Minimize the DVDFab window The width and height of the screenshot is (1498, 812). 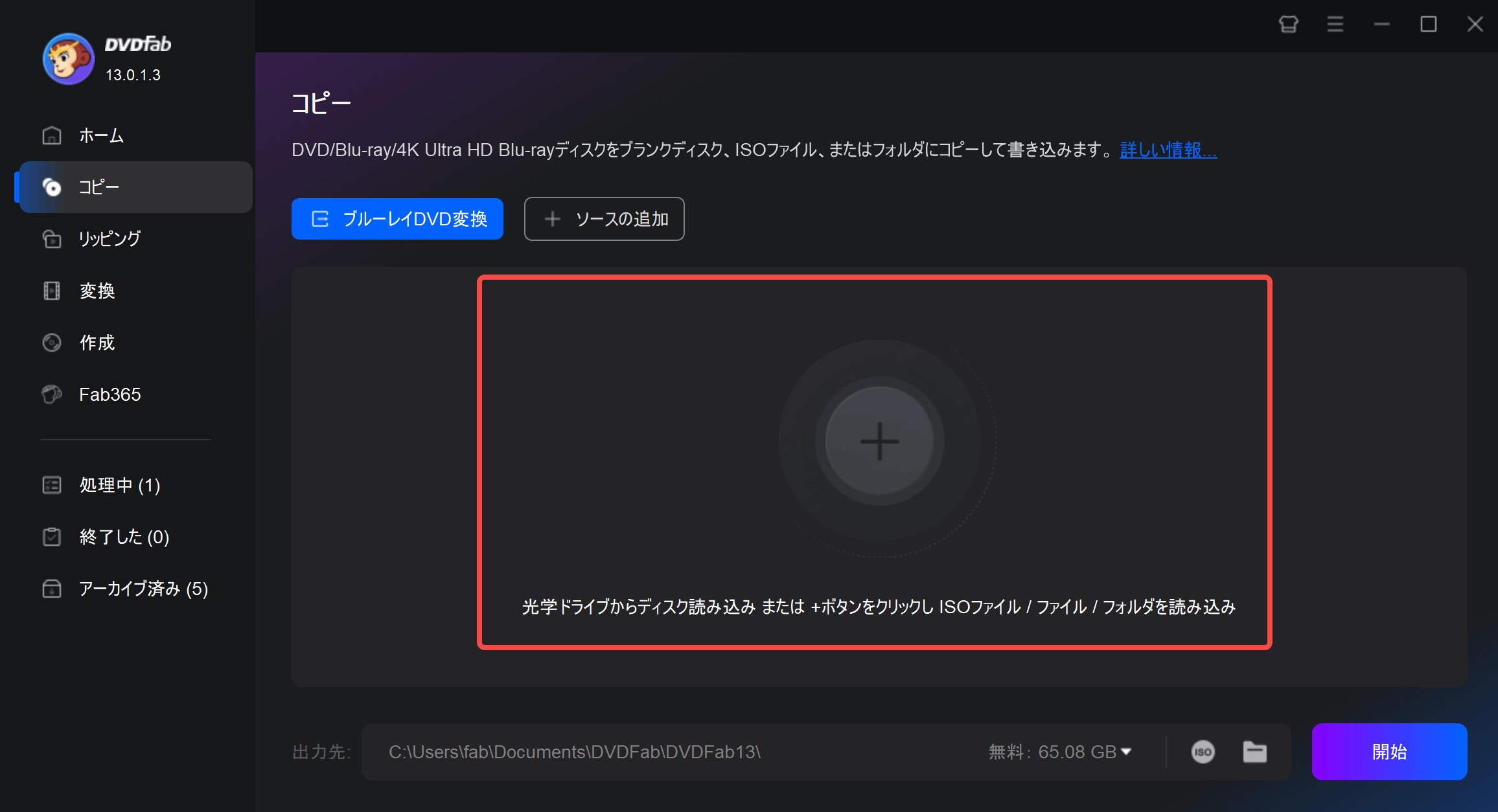[1381, 25]
